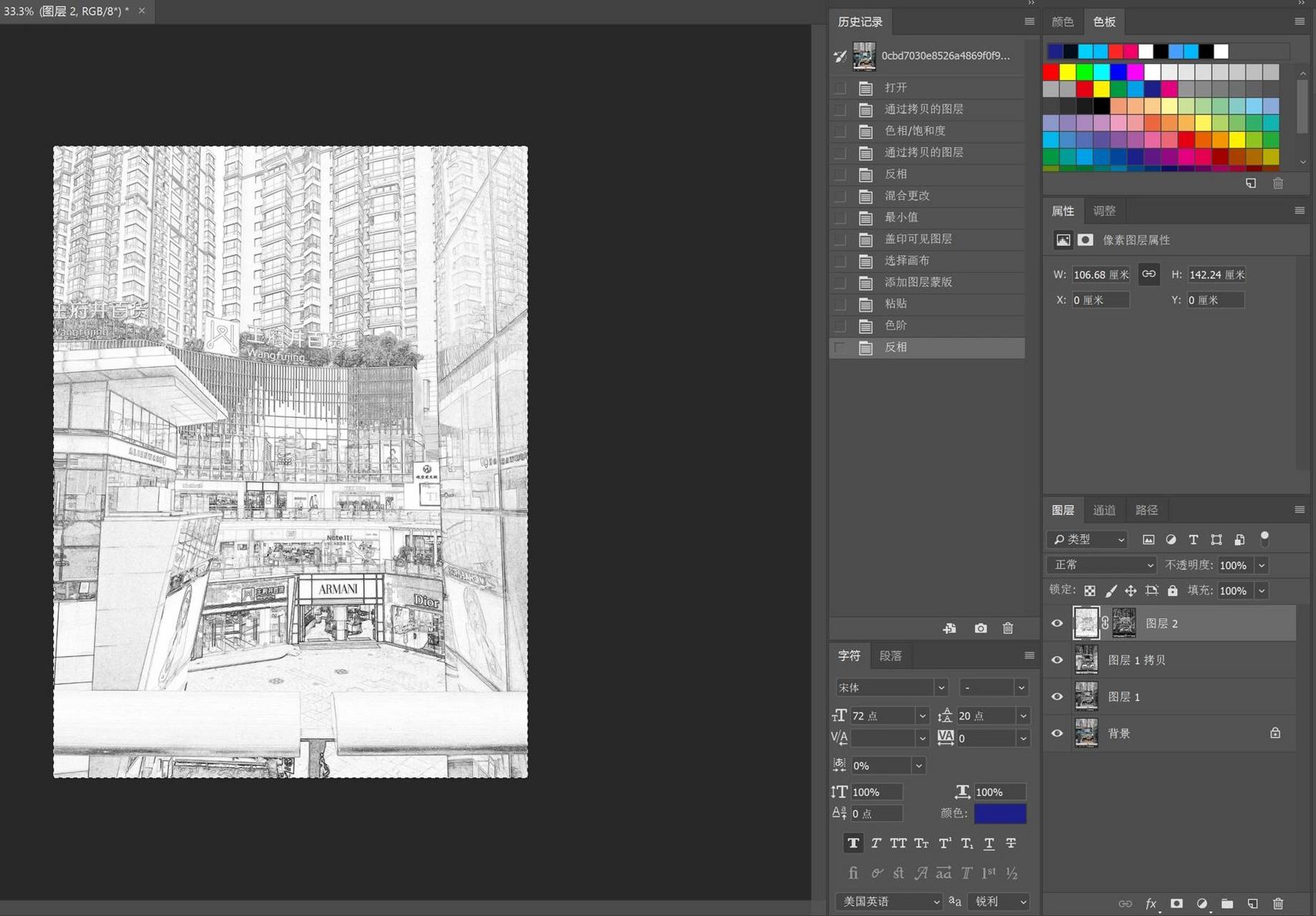
Task: Open layer opacity 100% dropdown arrow
Action: (1262, 565)
